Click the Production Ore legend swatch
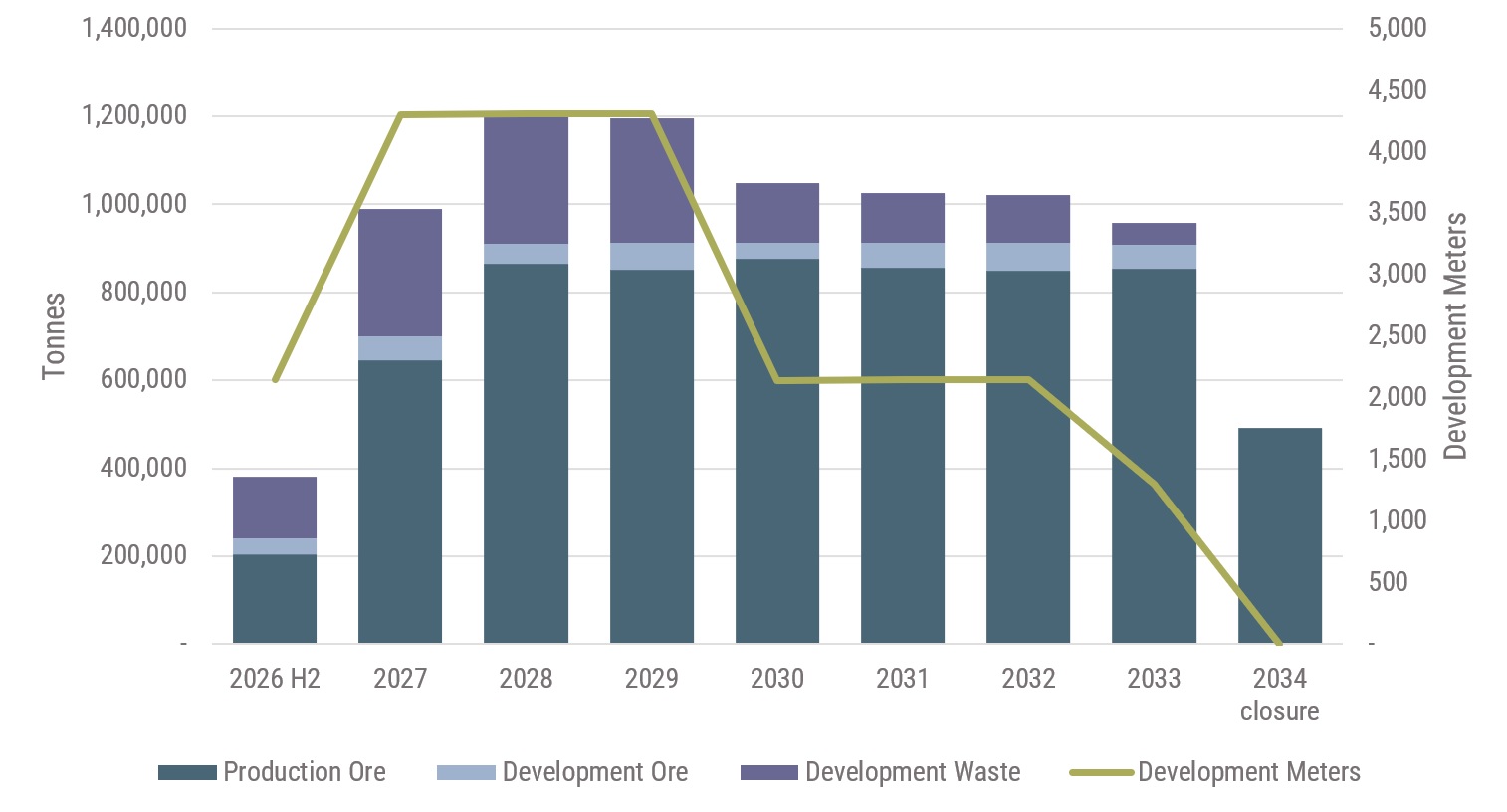Viewport: 1507px width, 812px height. pos(187,773)
